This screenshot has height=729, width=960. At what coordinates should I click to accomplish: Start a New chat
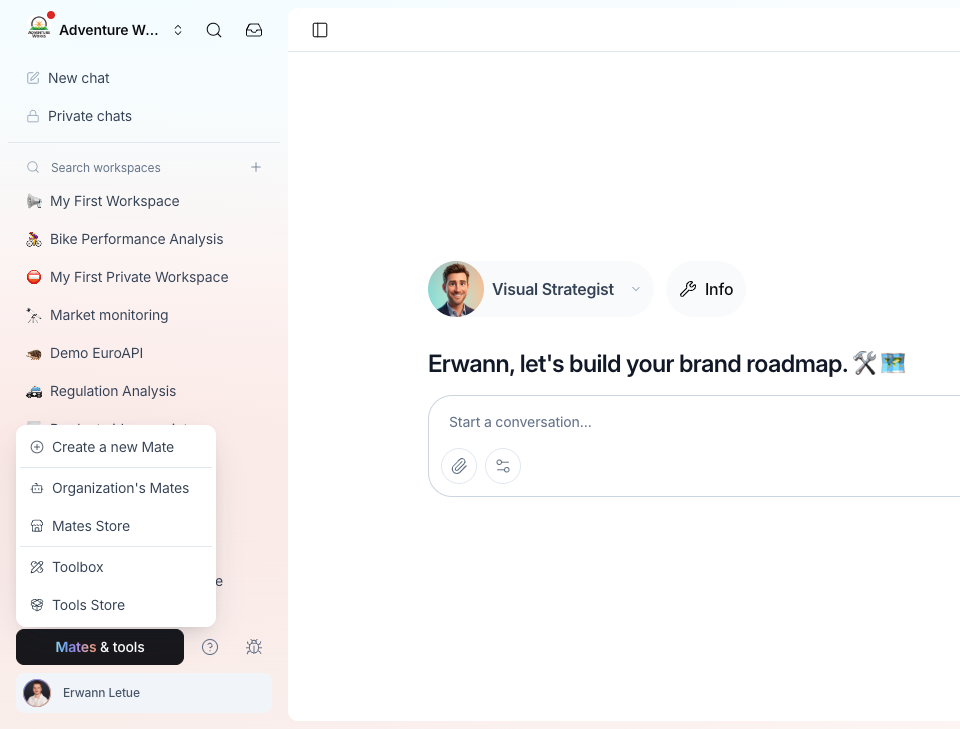tap(144, 78)
